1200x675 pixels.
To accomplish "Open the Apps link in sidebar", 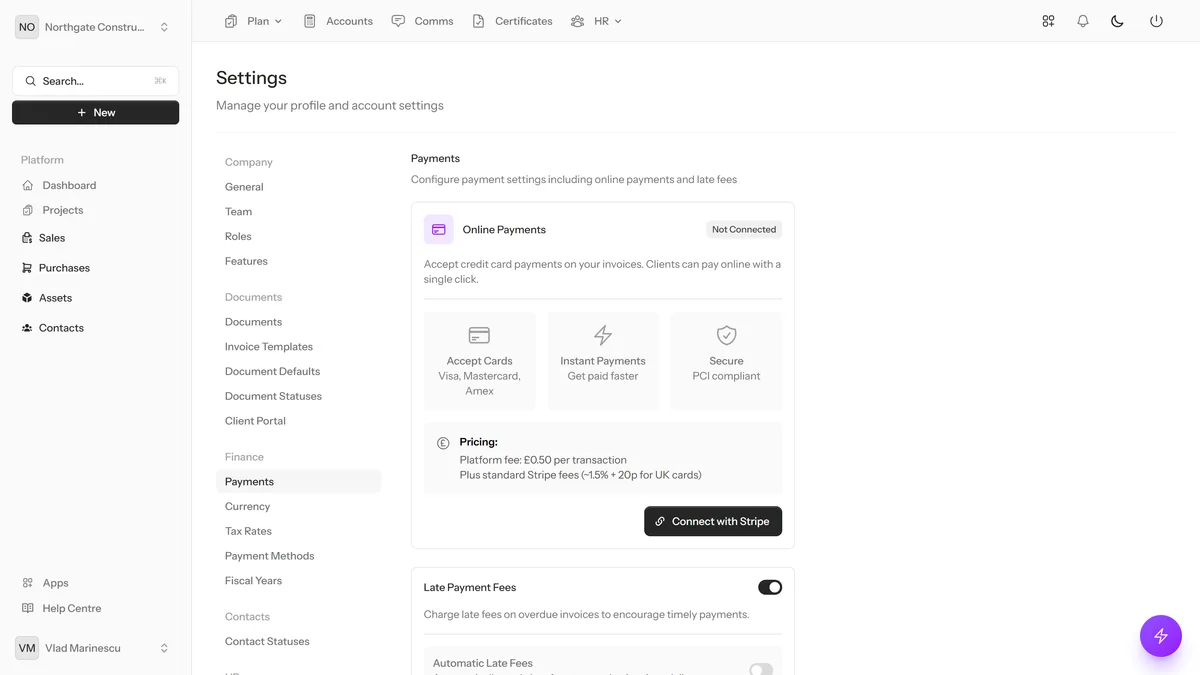I will 56,583.
